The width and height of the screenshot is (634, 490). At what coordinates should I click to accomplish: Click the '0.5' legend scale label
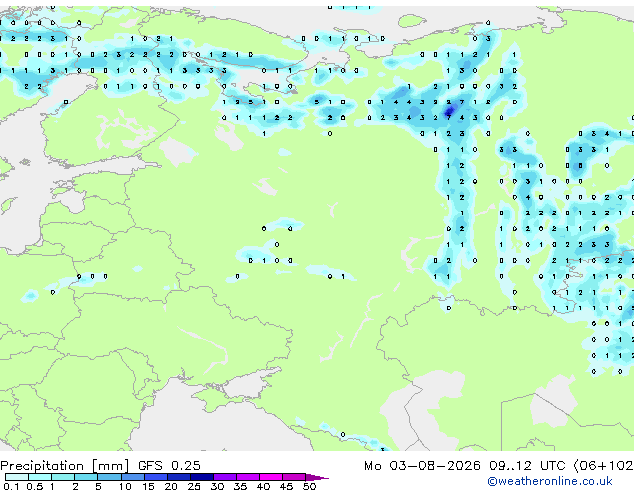pyautogui.click(x=35, y=486)
